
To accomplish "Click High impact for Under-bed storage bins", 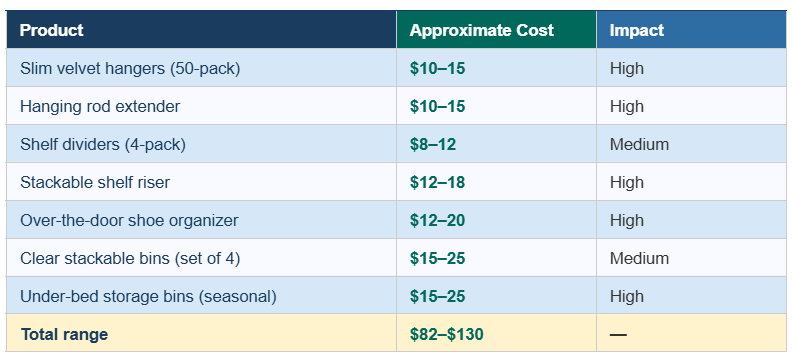I will coord(627,296).
